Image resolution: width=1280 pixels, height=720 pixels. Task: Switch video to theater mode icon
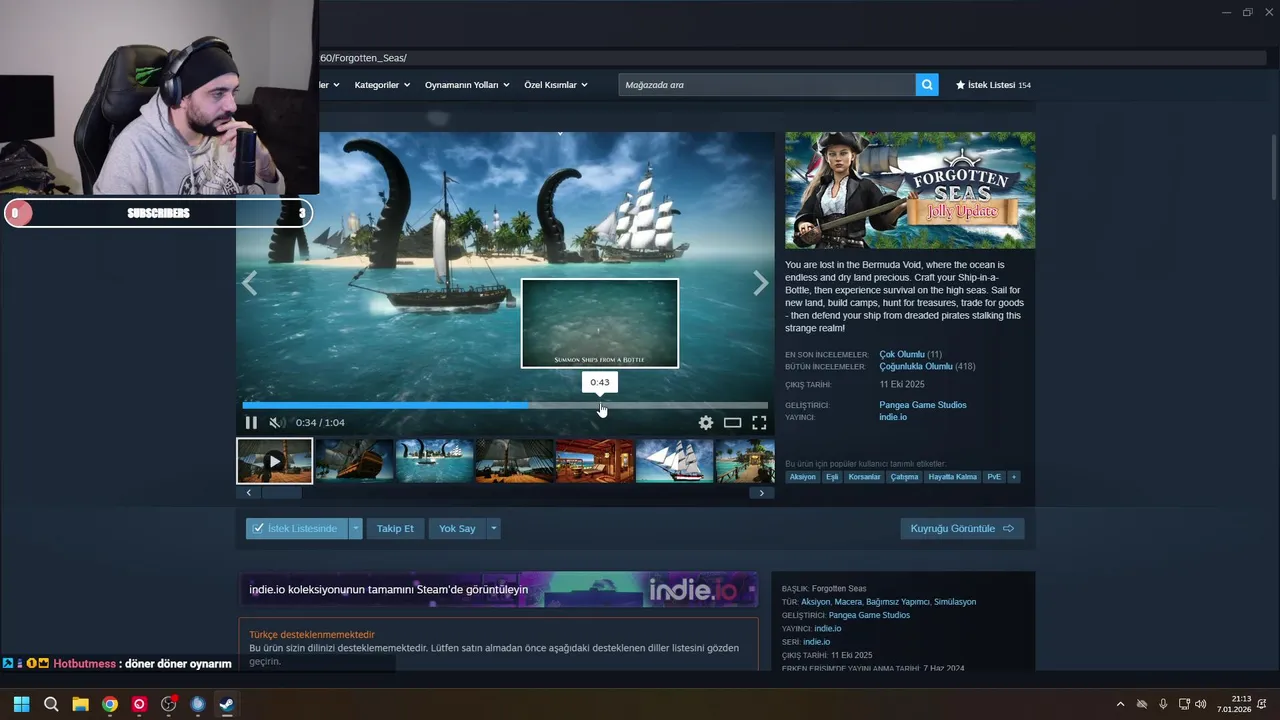(732, 423)
